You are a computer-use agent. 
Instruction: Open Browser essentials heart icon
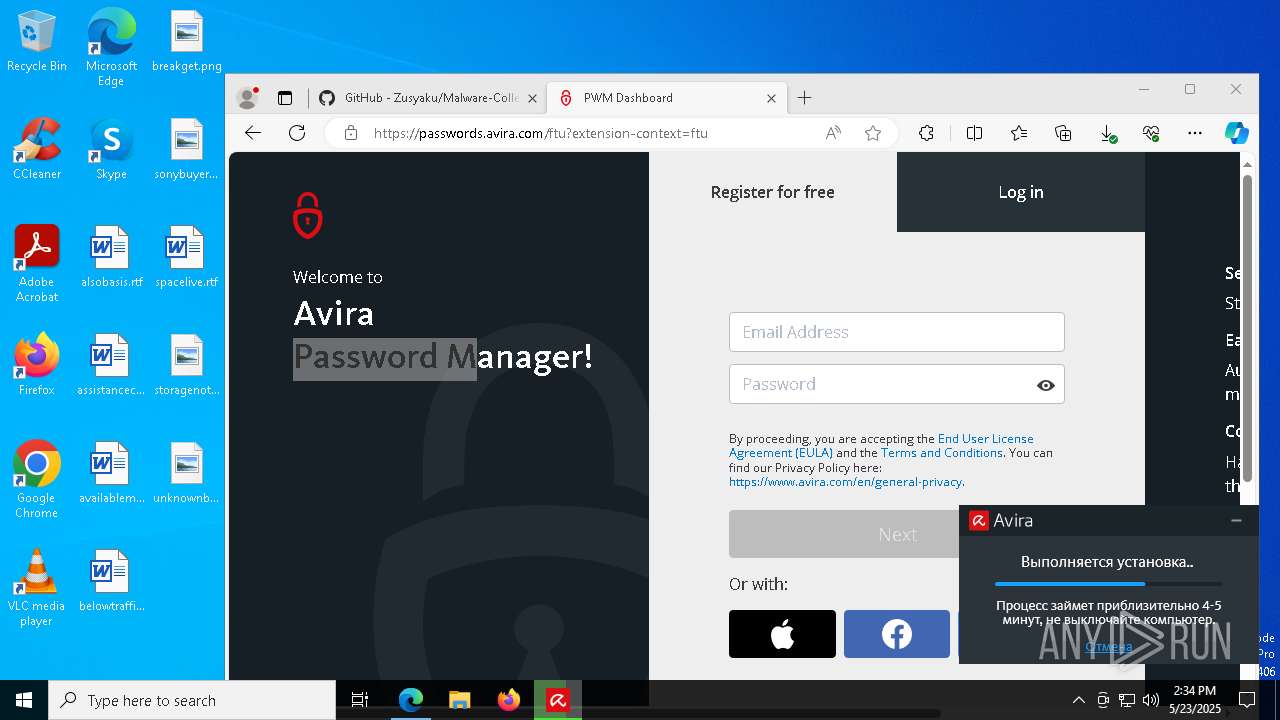[1151, 133]
